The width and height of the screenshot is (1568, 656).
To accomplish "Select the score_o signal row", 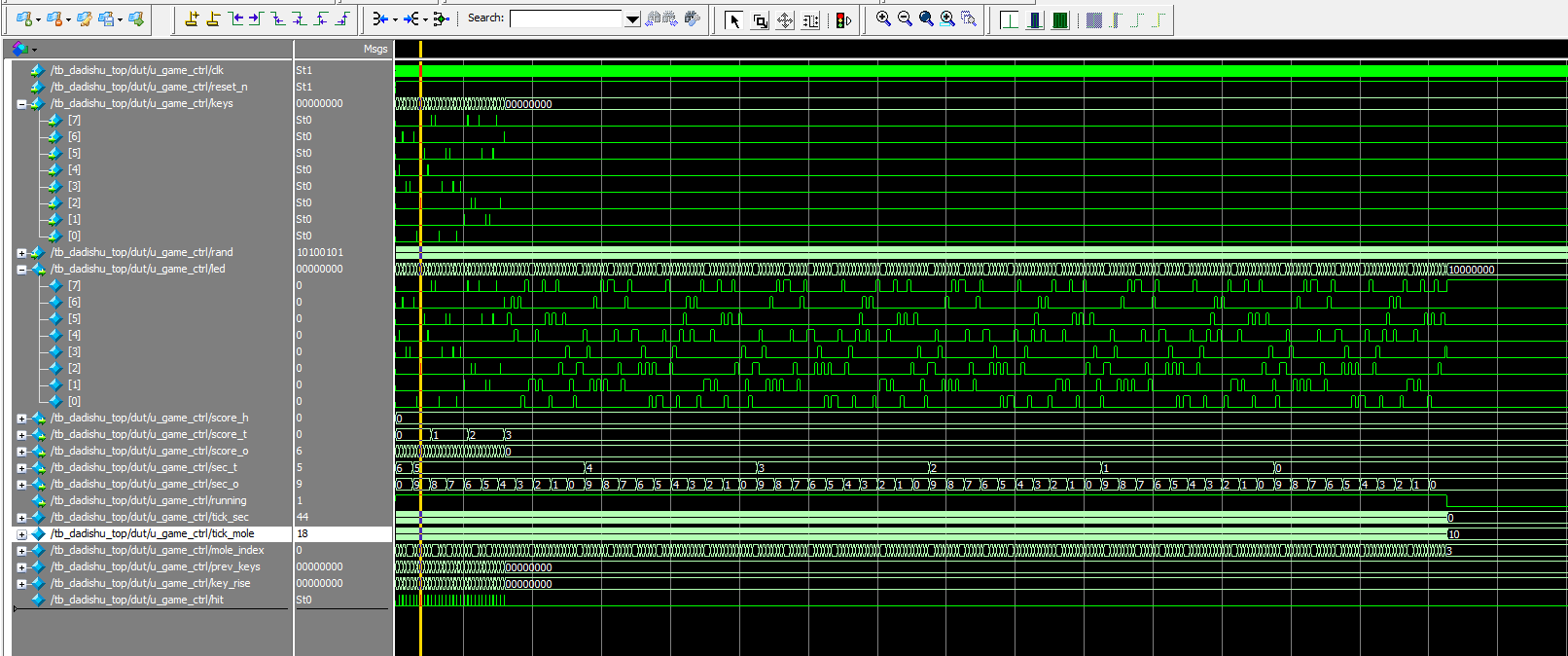I will click(151, 451).
